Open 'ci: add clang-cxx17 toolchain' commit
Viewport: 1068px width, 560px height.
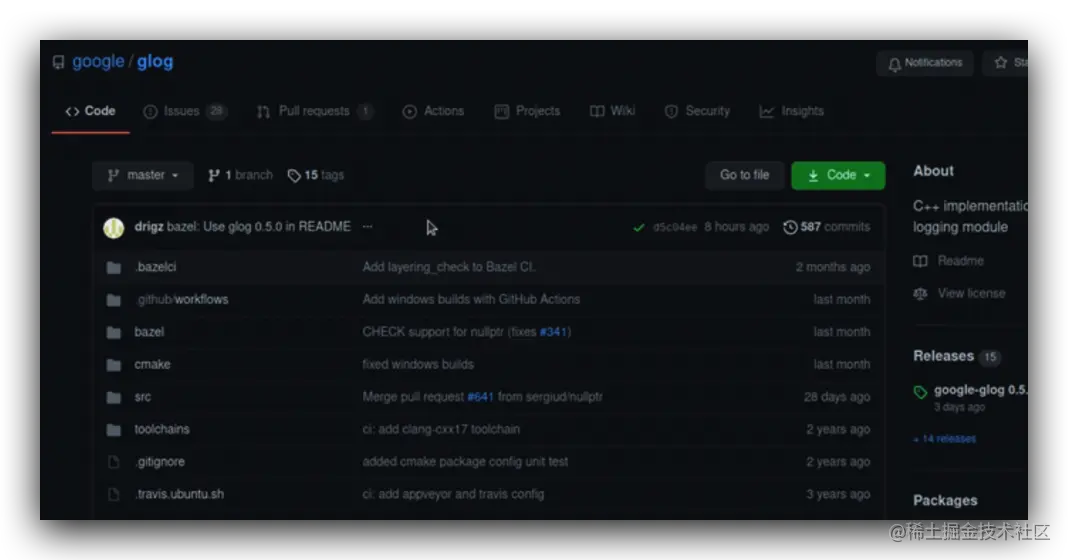441,429
